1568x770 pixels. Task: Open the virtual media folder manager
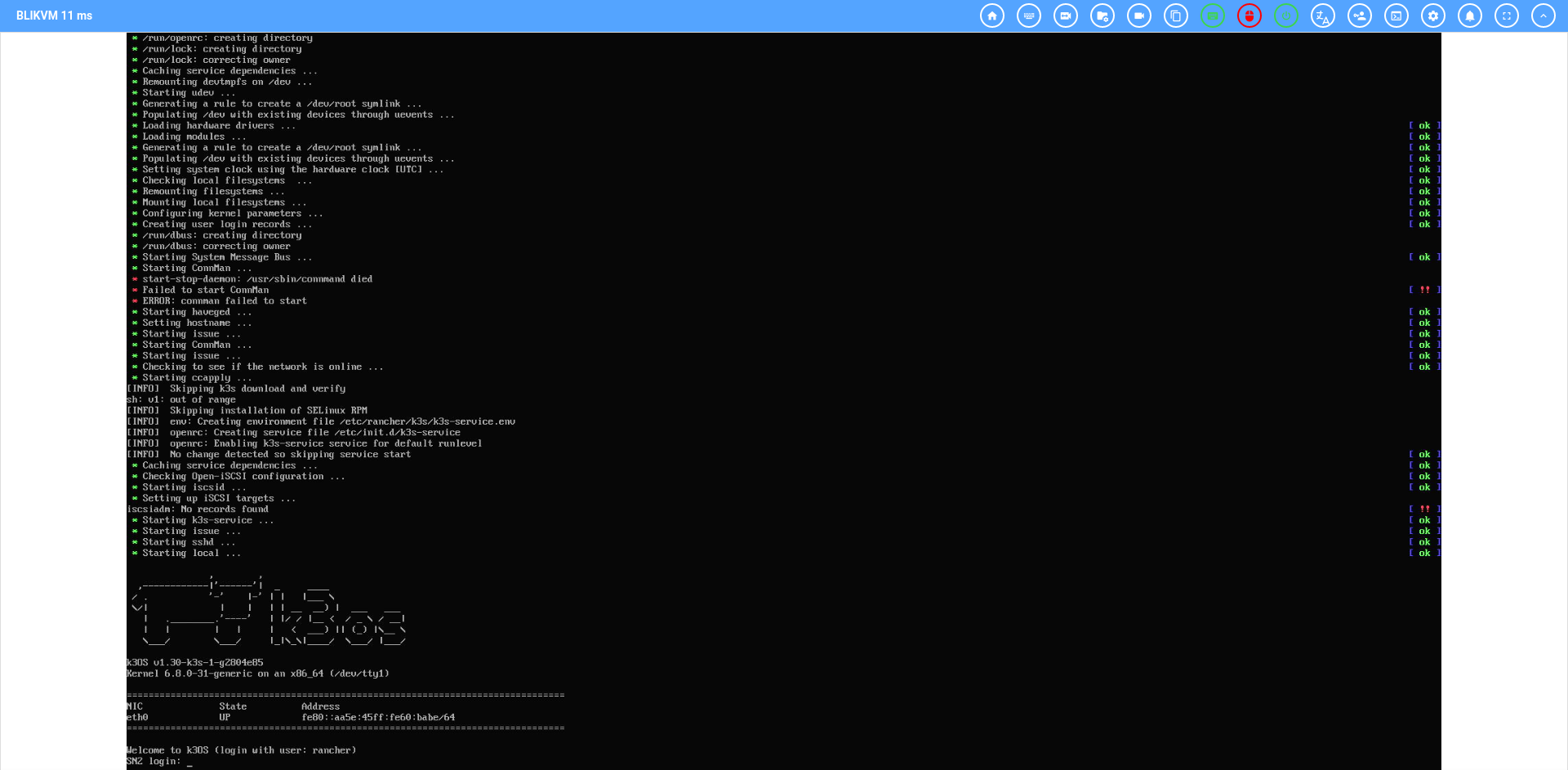click(x=1102, y=16)
